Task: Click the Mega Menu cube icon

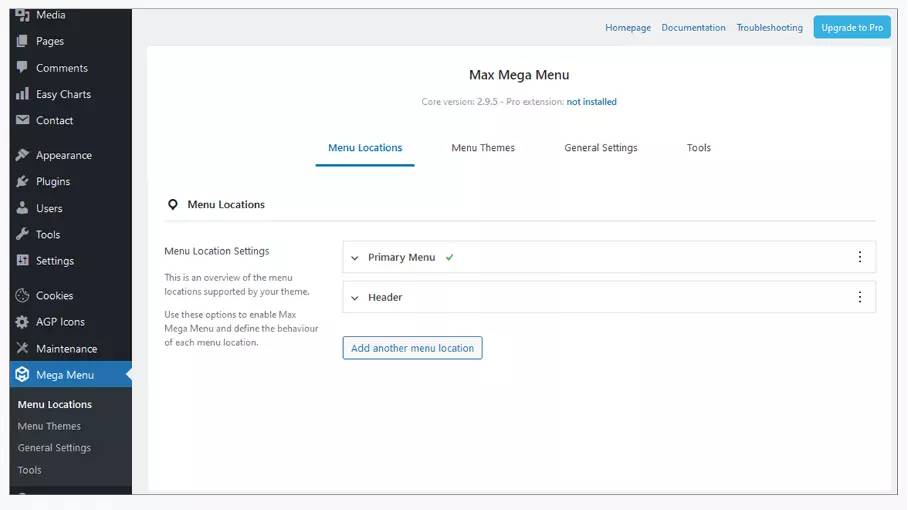Action: pos(22,375)
